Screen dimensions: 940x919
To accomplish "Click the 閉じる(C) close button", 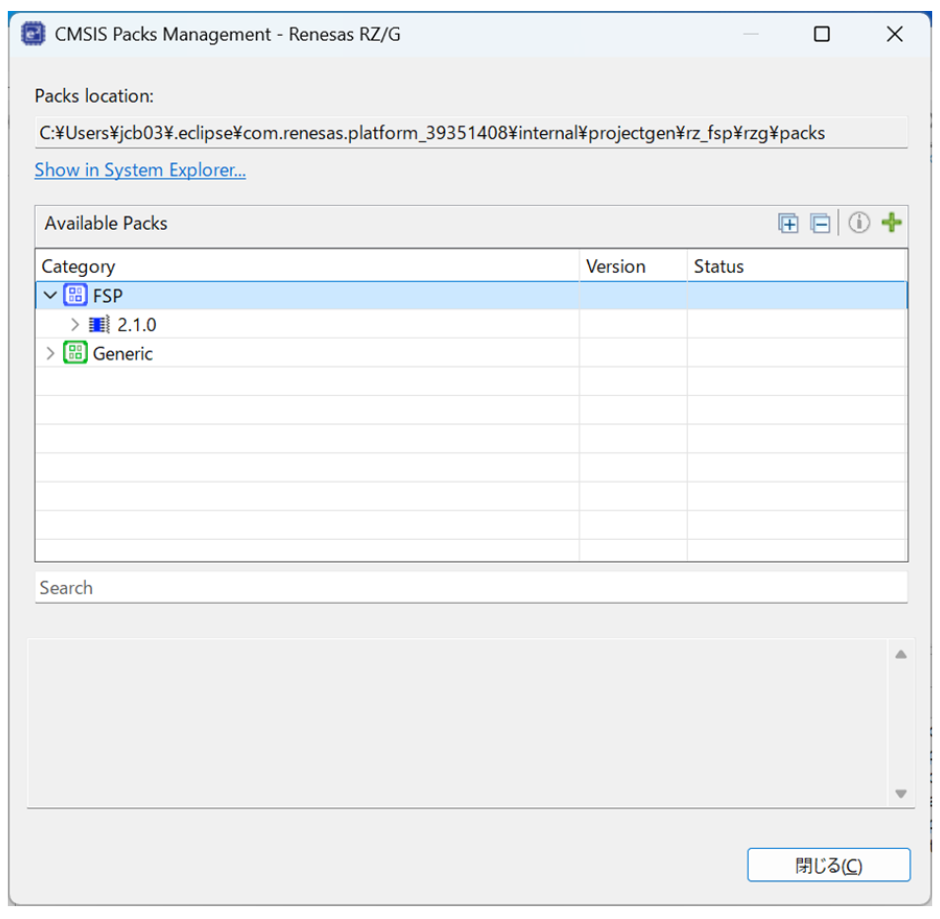I will click(x=828, y=865).
